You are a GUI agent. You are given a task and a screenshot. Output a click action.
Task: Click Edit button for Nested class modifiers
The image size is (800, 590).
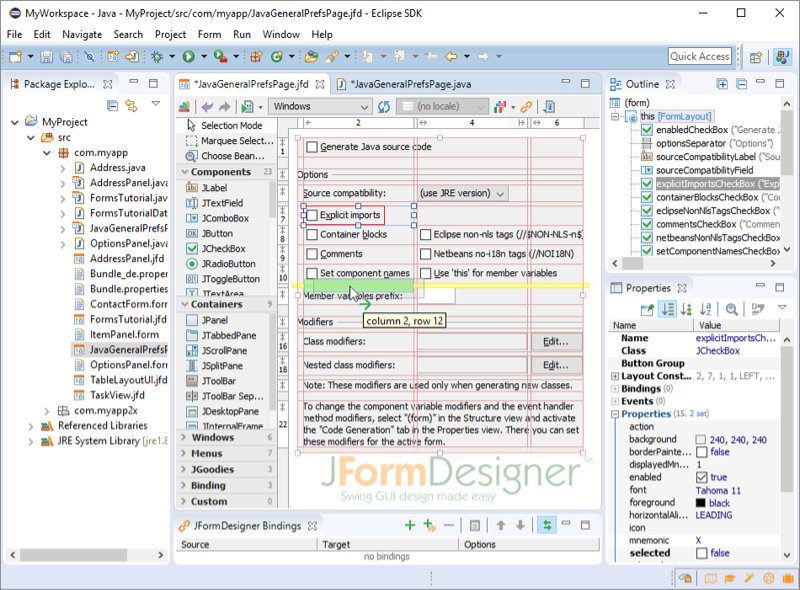[556, 365]
